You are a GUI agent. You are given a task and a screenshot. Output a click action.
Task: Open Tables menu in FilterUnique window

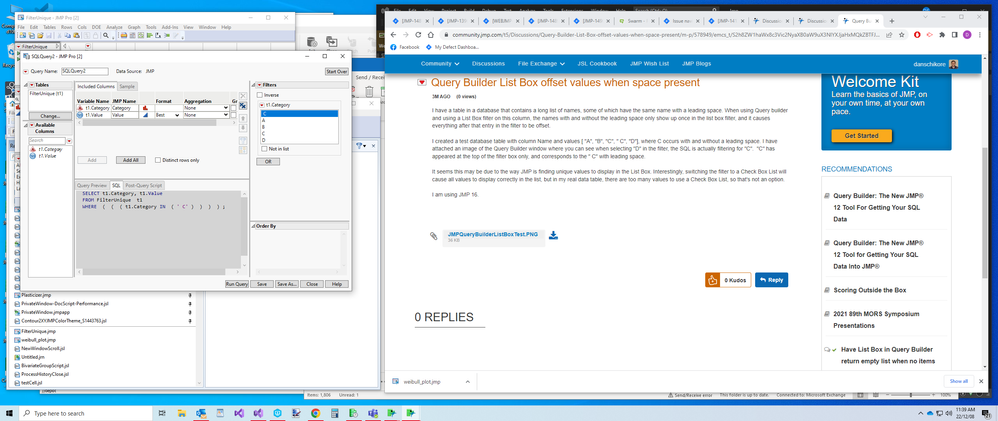[x=50, y=27]
